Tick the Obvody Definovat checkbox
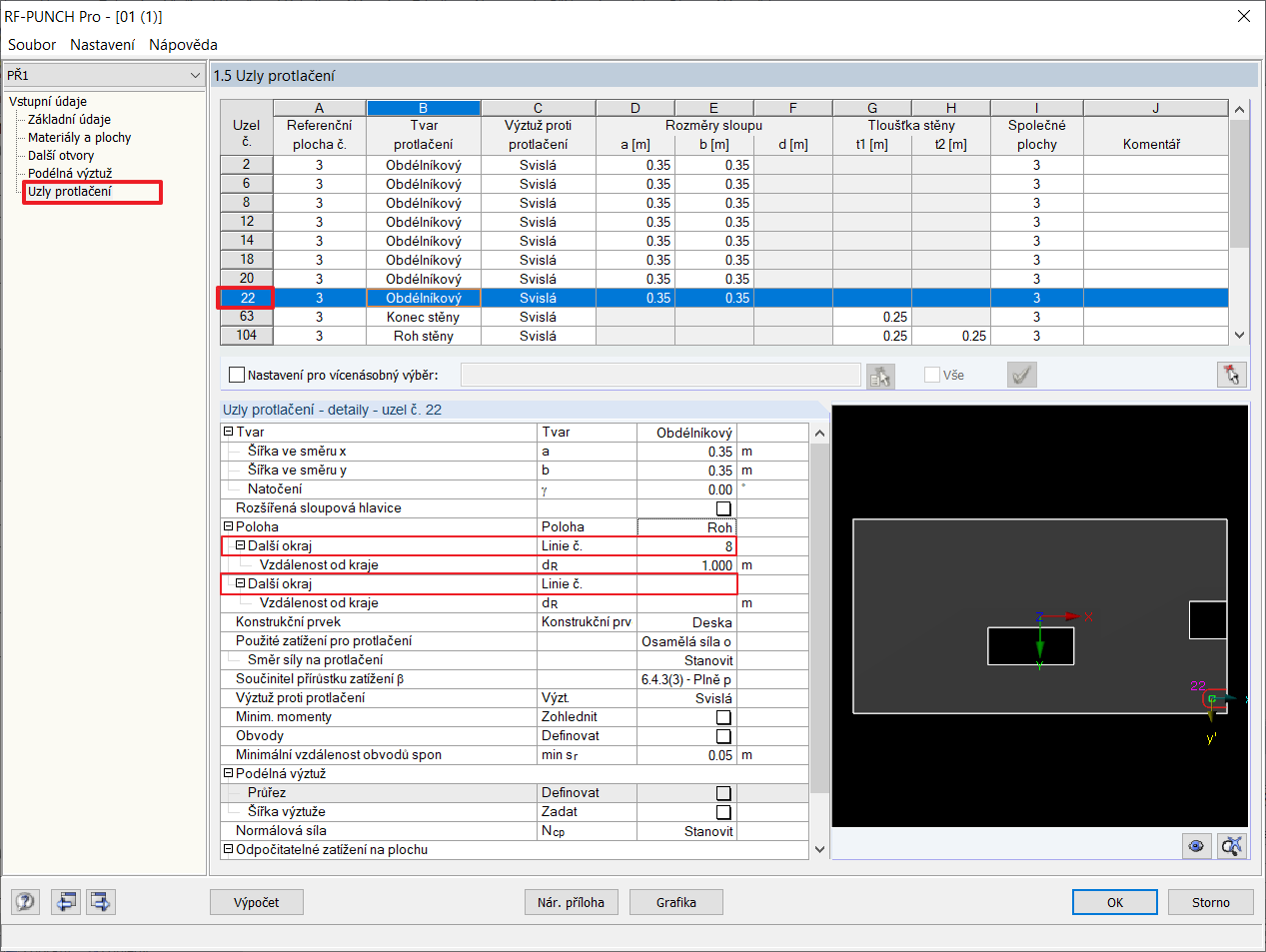 pos(723,736)
